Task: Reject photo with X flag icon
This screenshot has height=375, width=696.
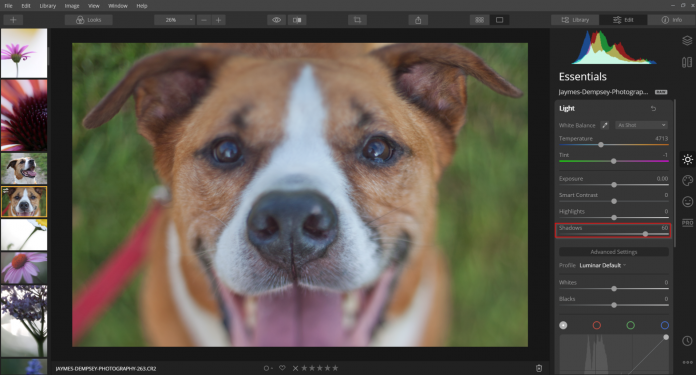Action: [295, 368]
